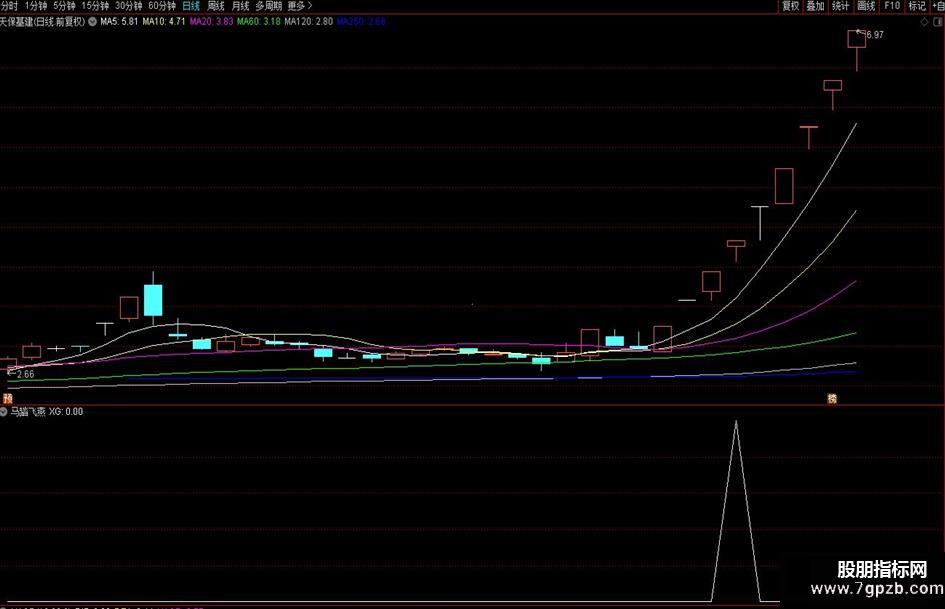Screen dimensions: 945x609
Task: Select the 30分钟 period tab
Action: point(128,6)
